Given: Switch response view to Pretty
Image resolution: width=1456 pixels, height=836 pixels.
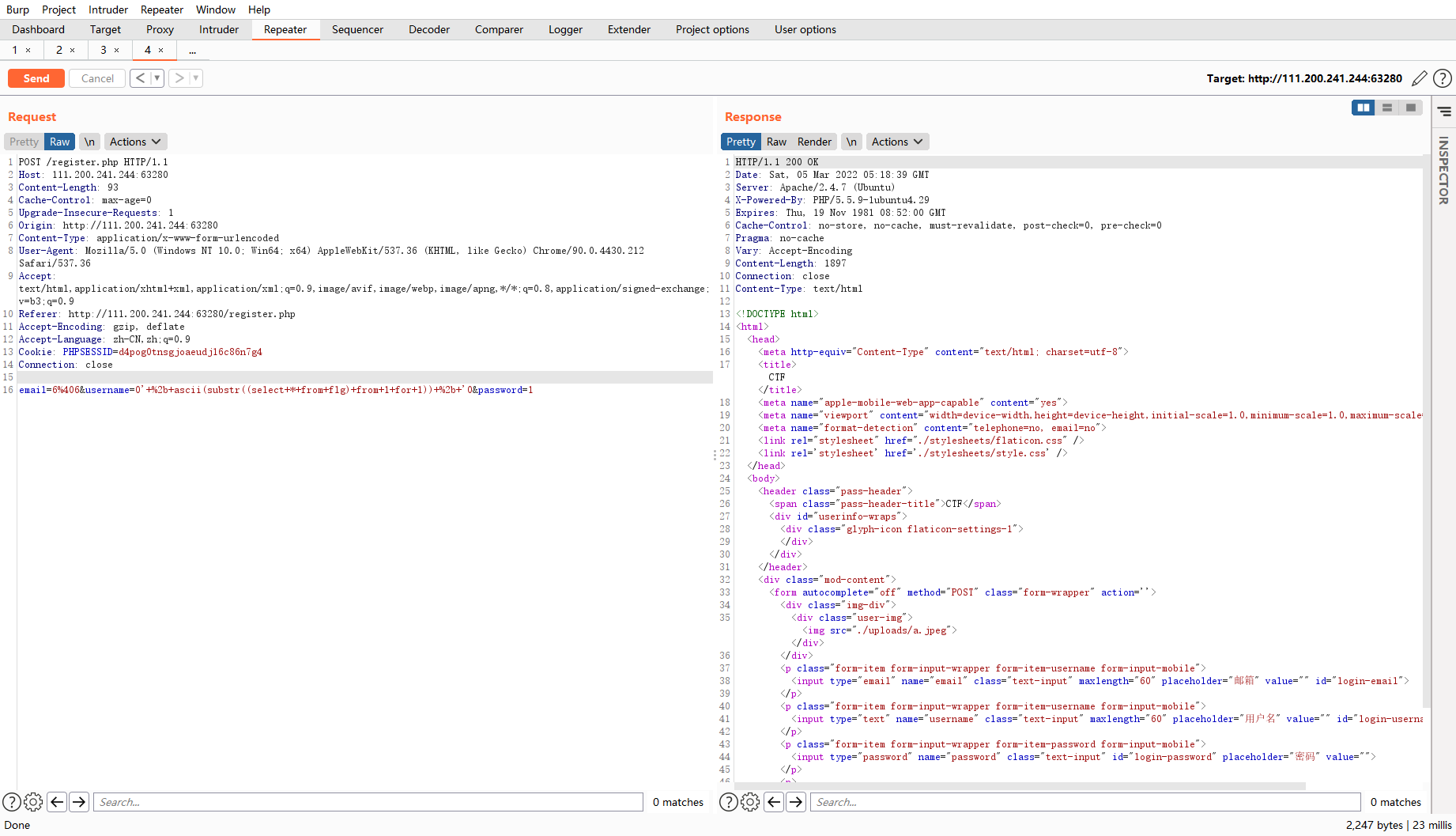Looking at the screenshot, I should click(x=741, y=142).
